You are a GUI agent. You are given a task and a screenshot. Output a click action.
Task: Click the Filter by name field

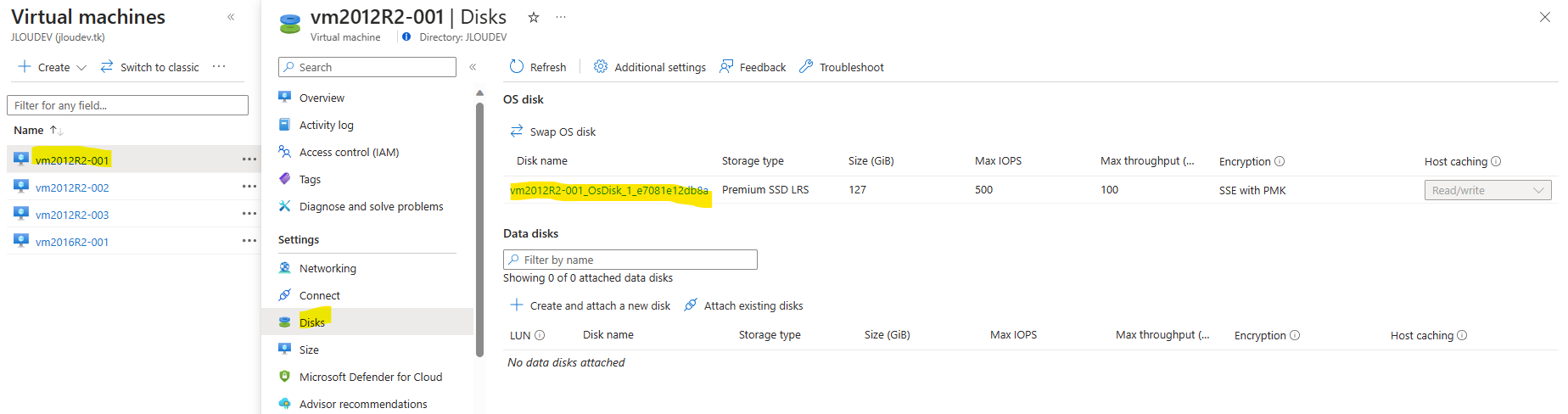point(630,260)
